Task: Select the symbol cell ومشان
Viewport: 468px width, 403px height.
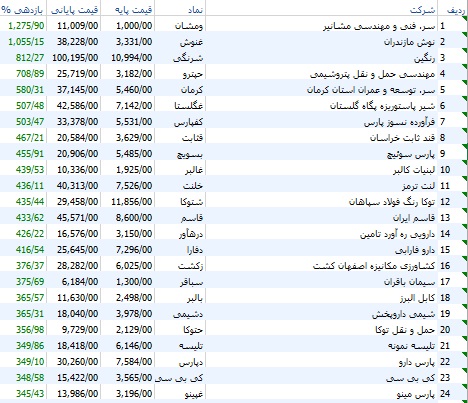Action: coord(189,26)
